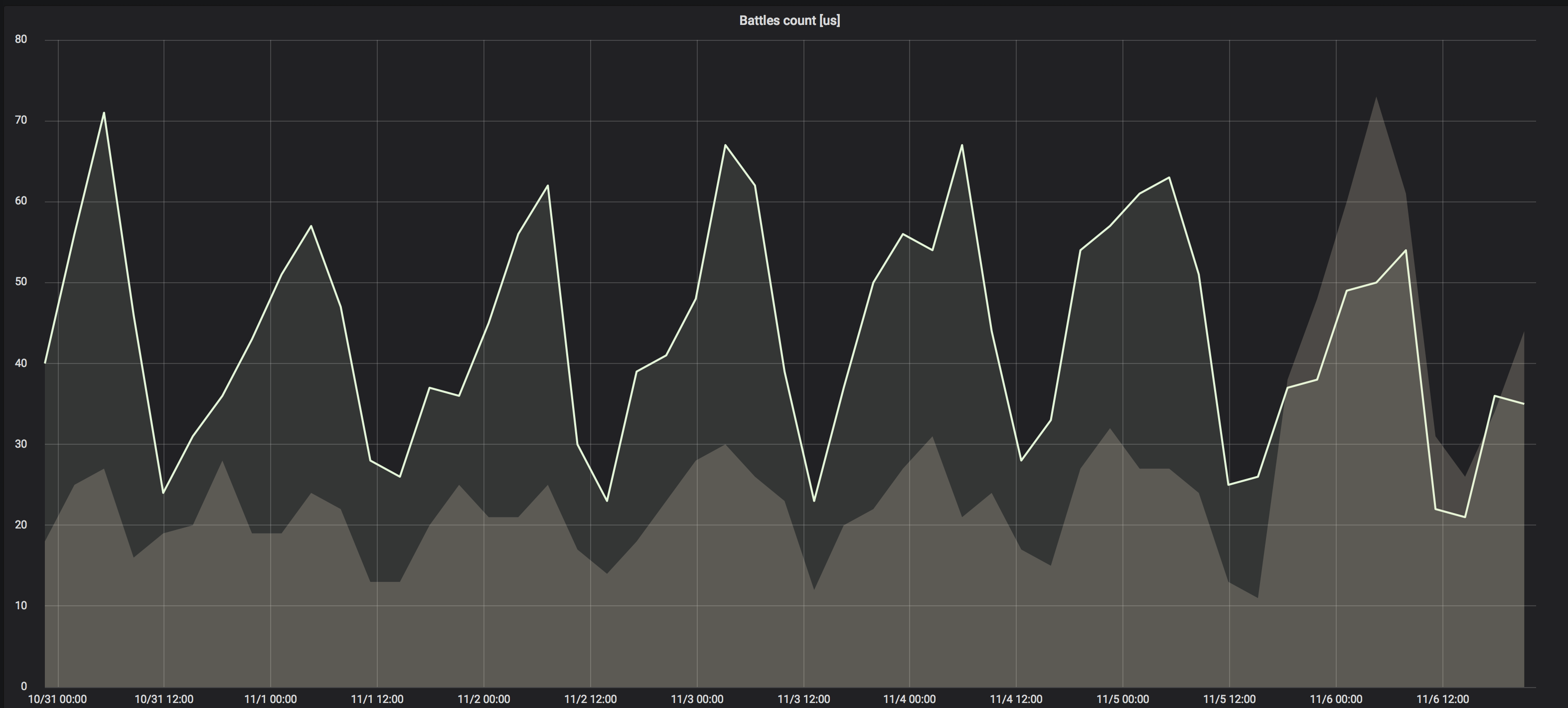Screen dimensions: 1568x708
Task: Select the '11/6 12:00' time axis label
Action: pyautogui.click(x=1442, y=699)
